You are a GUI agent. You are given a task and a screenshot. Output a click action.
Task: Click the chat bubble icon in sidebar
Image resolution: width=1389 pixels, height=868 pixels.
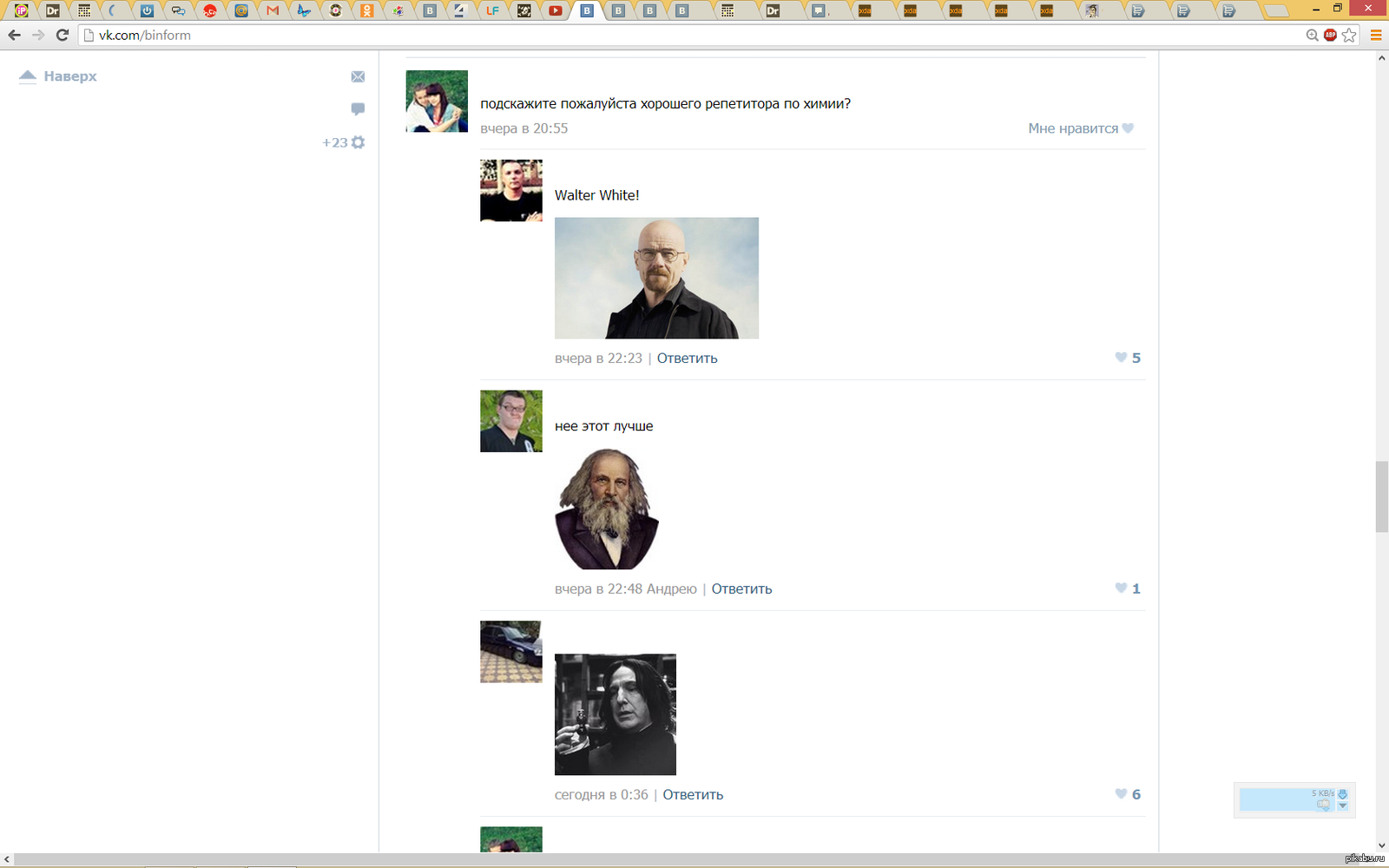coord(358,108)
